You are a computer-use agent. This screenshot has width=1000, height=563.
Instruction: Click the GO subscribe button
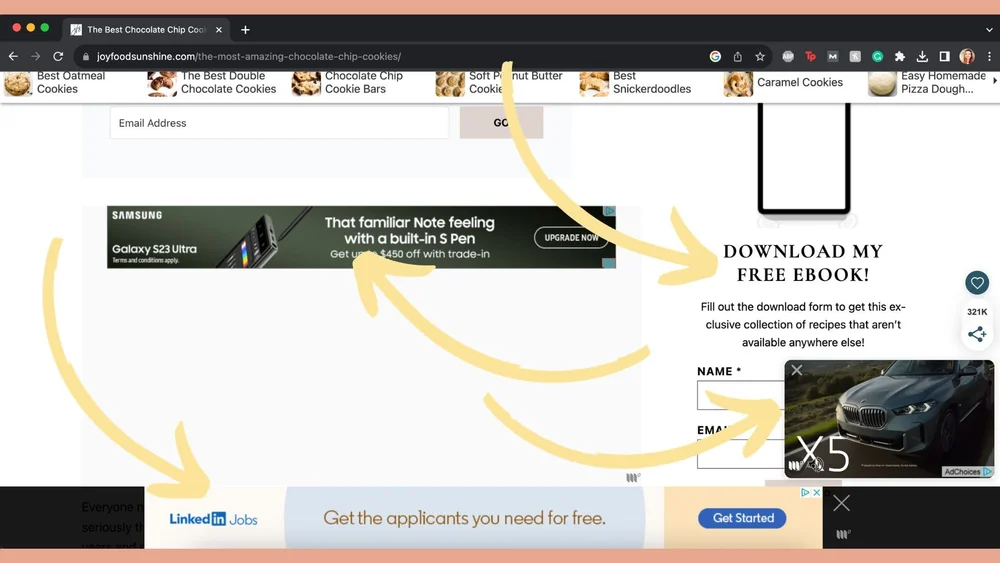[501, 122]
